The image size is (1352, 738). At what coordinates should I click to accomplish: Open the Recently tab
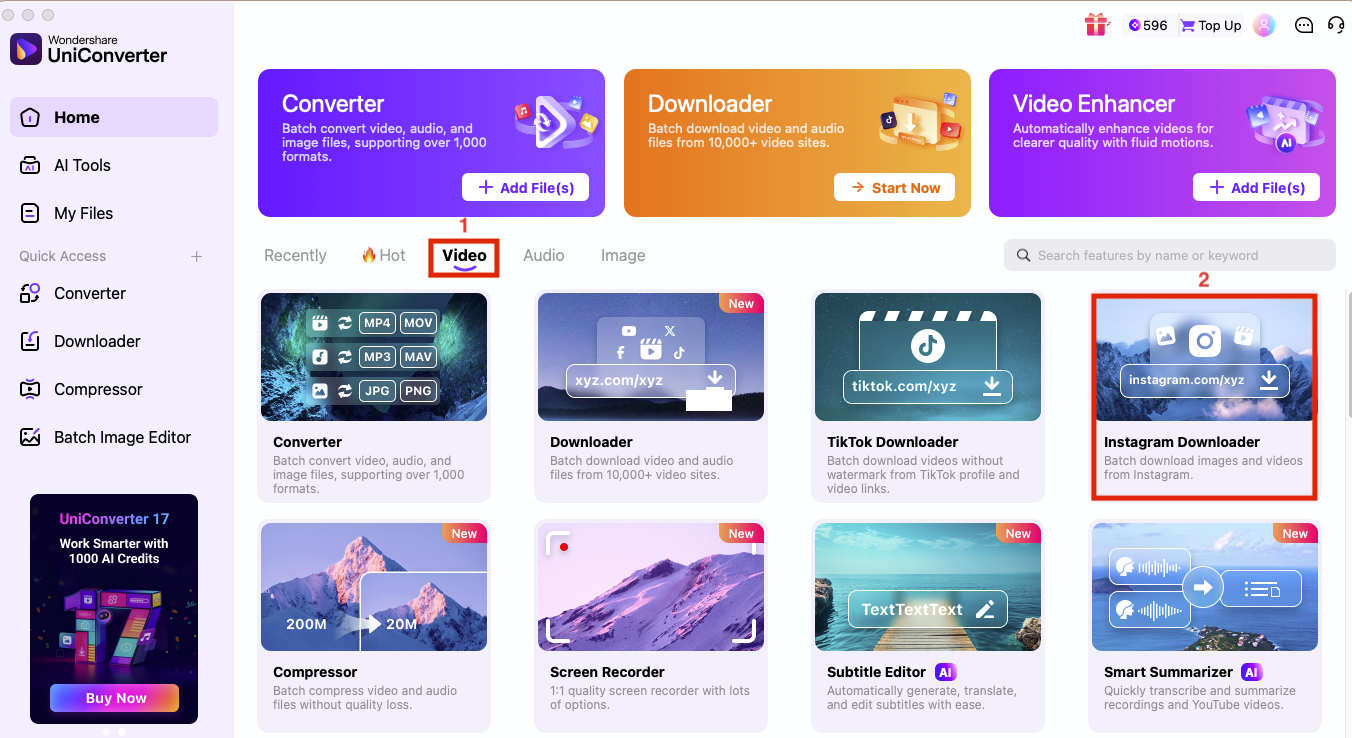point(294,255)
